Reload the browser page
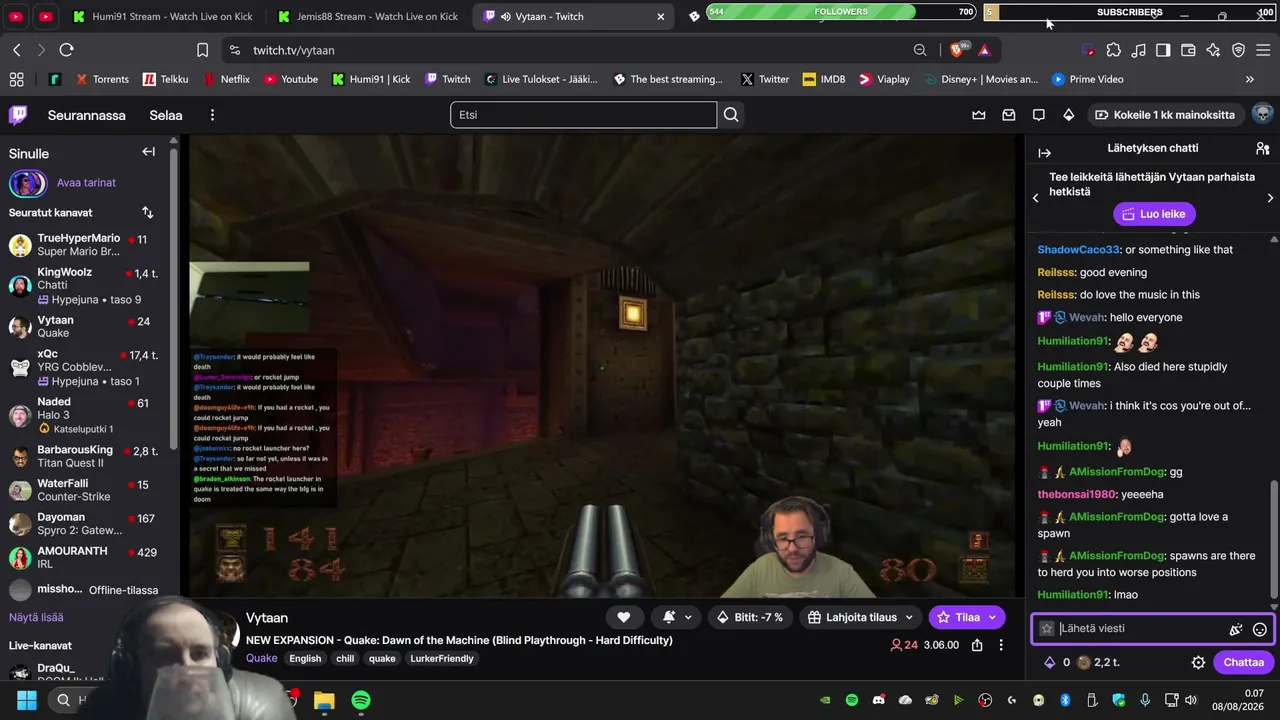Viewport: 1280px width, 720px height. 66,50
